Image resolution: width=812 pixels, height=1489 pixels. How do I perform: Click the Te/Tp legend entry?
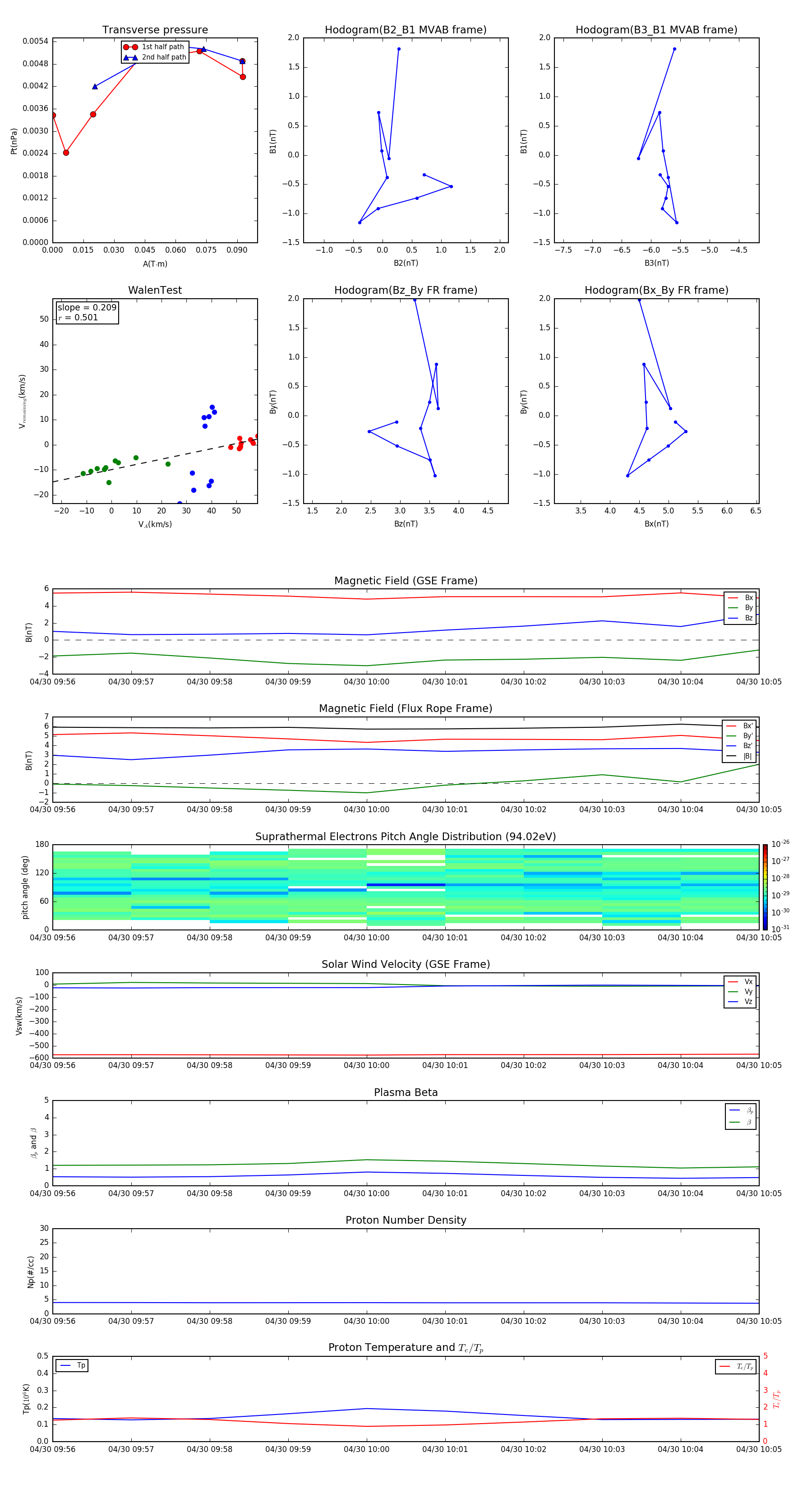coord(736,1366)
